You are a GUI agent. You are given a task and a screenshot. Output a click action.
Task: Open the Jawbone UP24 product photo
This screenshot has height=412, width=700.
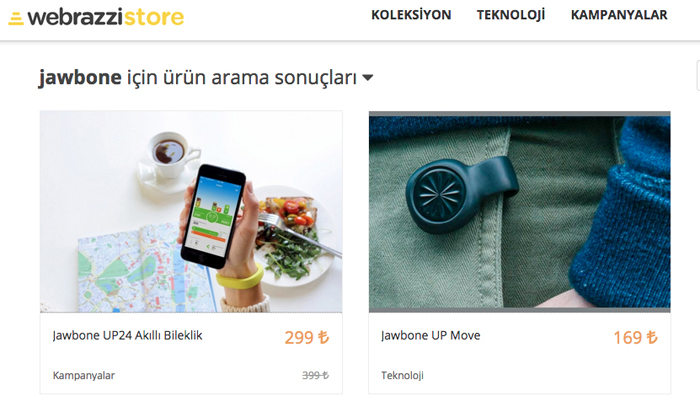tap(191, 212)
